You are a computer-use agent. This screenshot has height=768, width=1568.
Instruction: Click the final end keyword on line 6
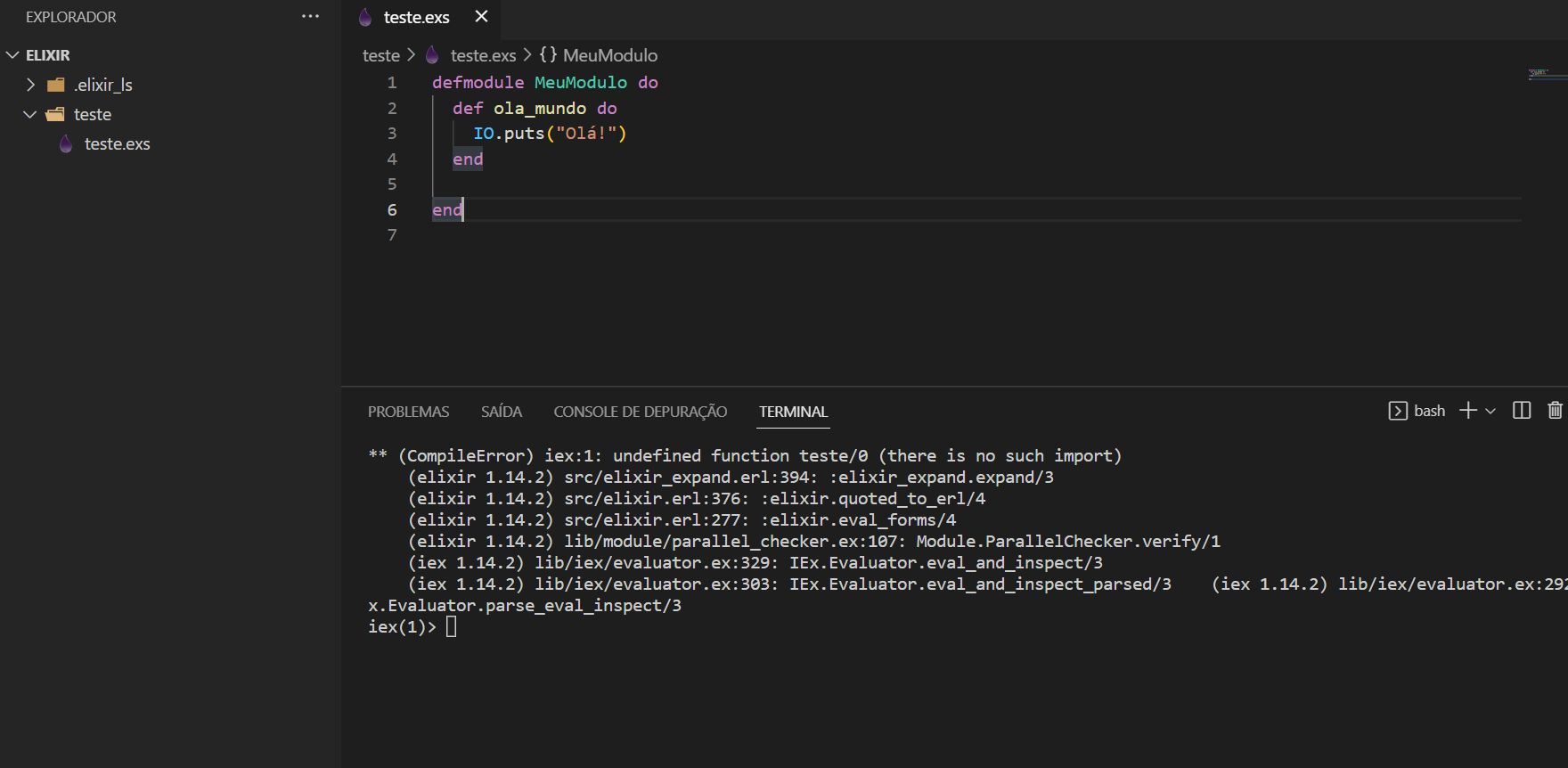[x=447, y=209]
